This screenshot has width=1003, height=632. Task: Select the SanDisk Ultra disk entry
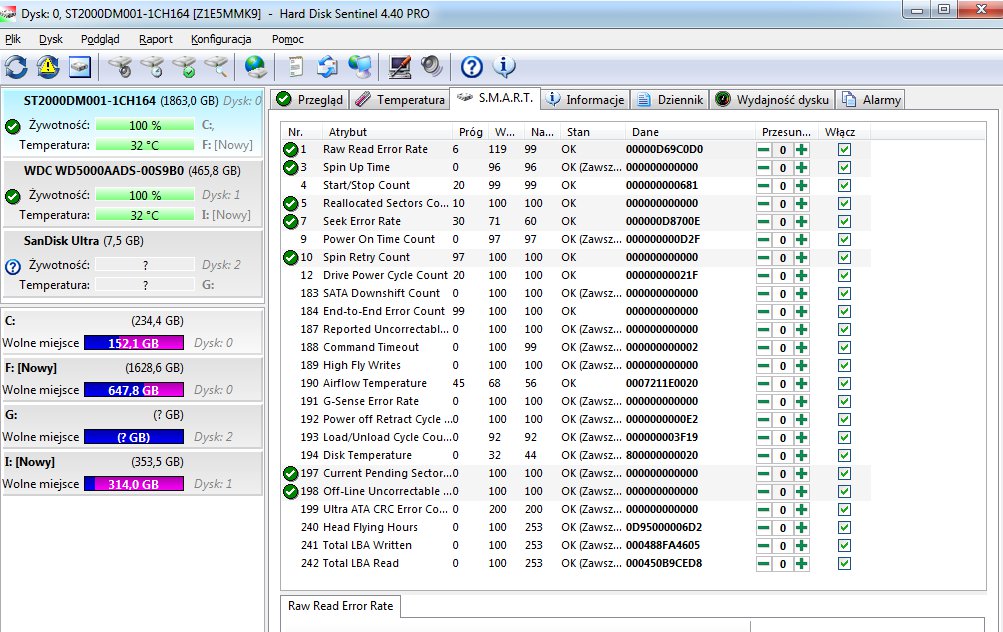[x=132, y=263]
